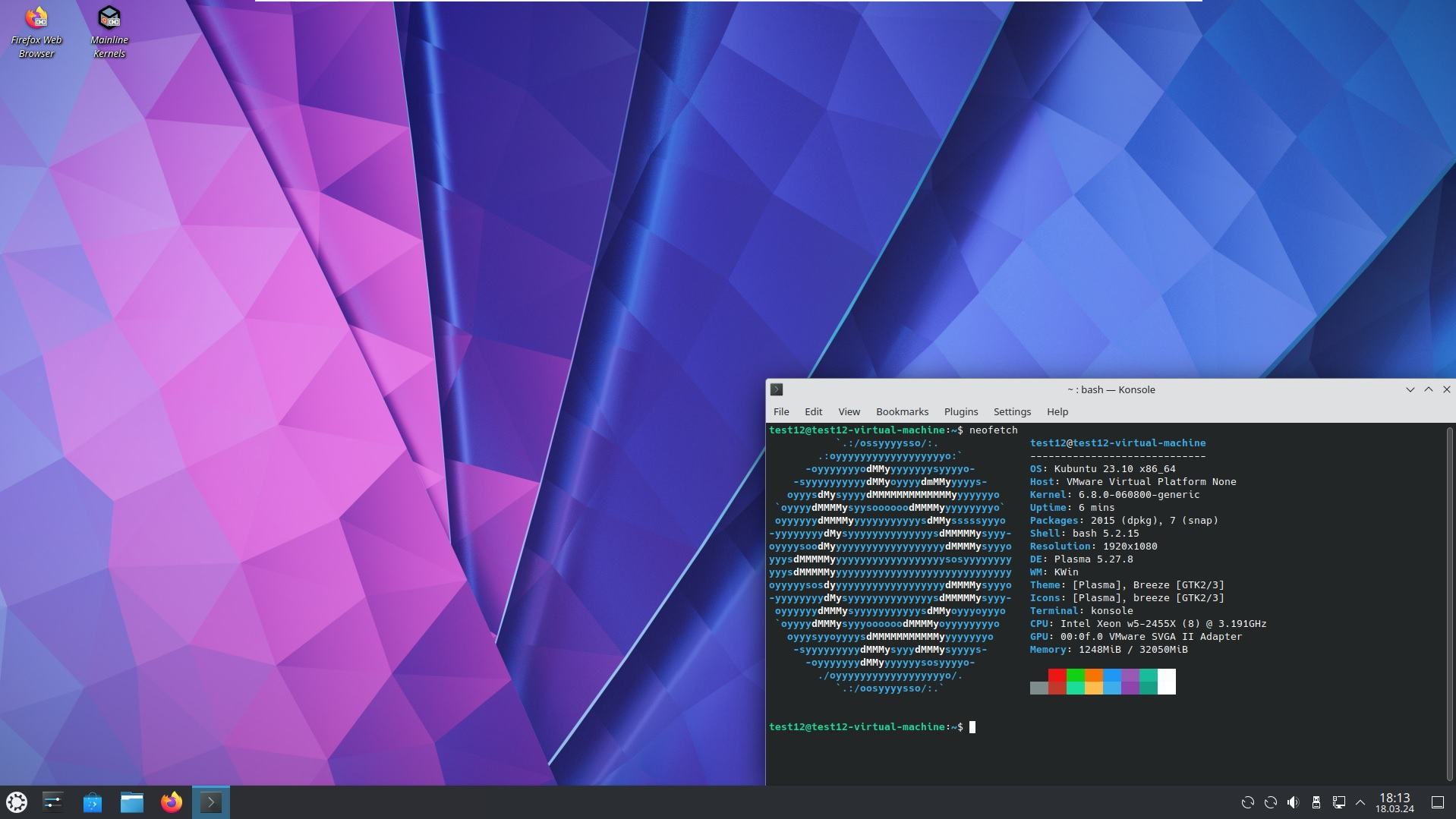This screenshot has height=819, width=1456.
Task: Click Packages '2015 (dpkg), 7 (snap)' text
Action: [x=1154, y=521]
